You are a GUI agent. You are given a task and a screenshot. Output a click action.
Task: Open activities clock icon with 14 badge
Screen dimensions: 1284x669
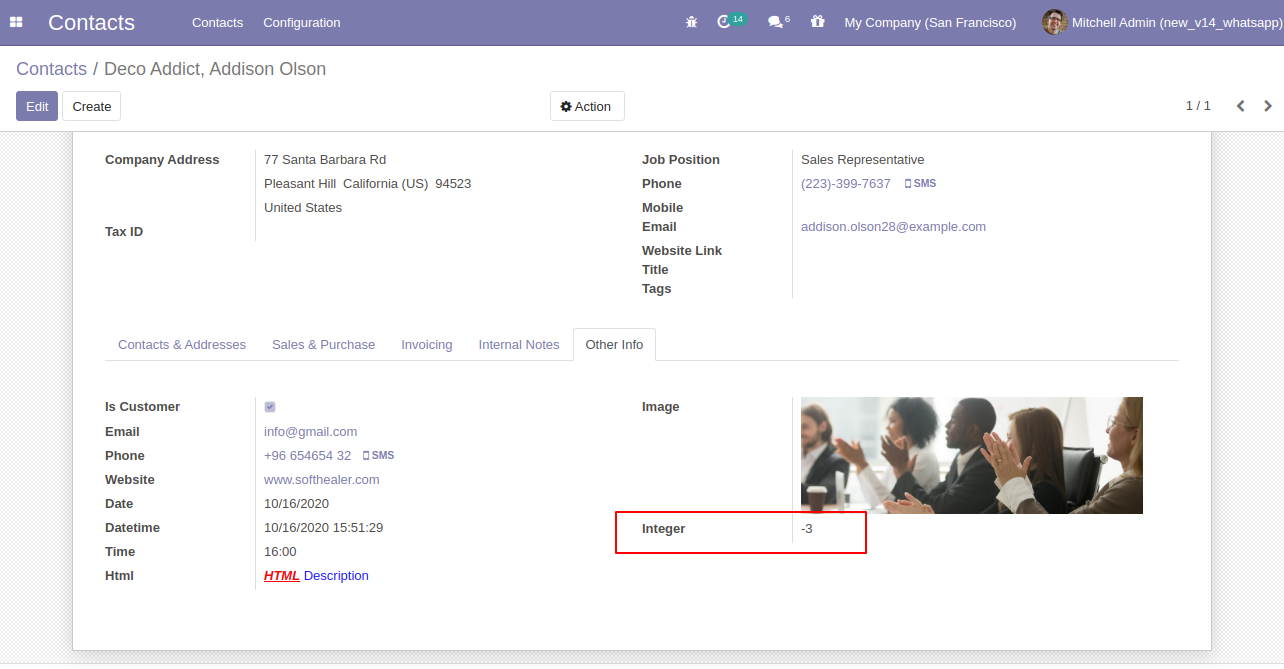(730, 21)
